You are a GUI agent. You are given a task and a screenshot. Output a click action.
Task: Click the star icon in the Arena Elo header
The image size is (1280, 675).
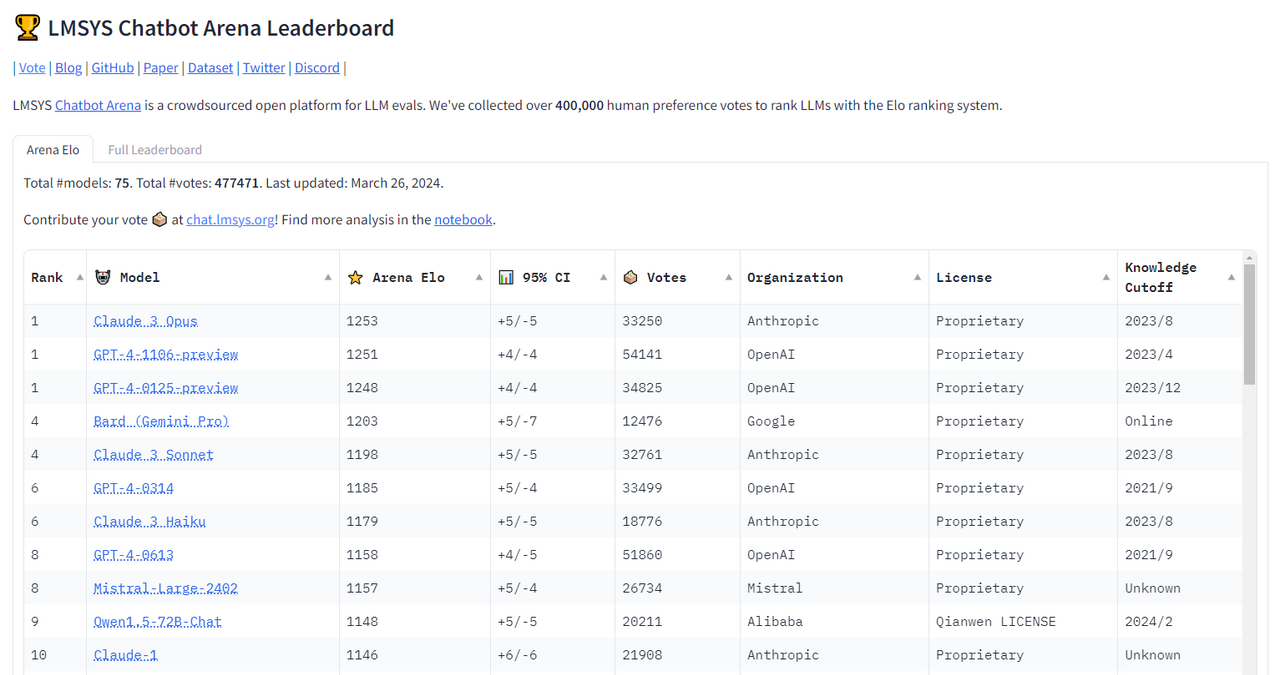(x=355, y=277)
